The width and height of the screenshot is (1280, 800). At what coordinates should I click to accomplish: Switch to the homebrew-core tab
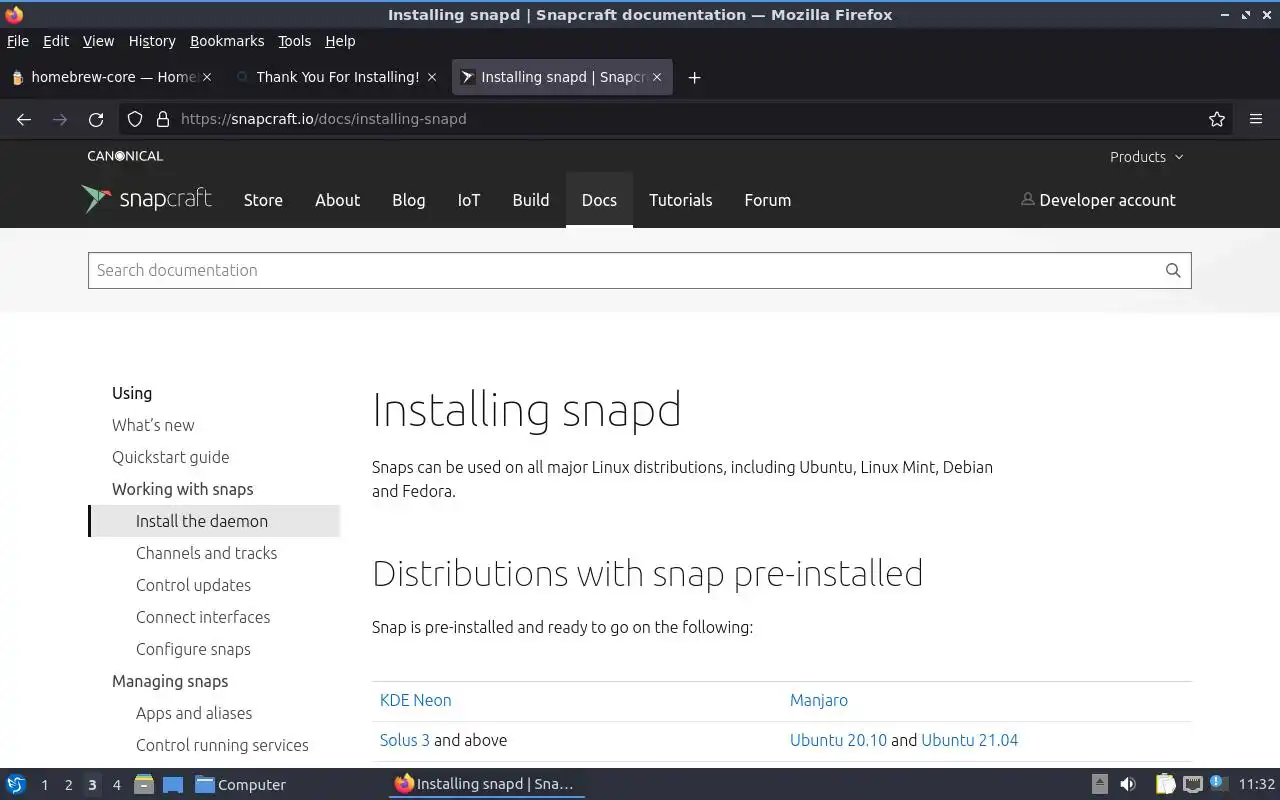point(110,77)
